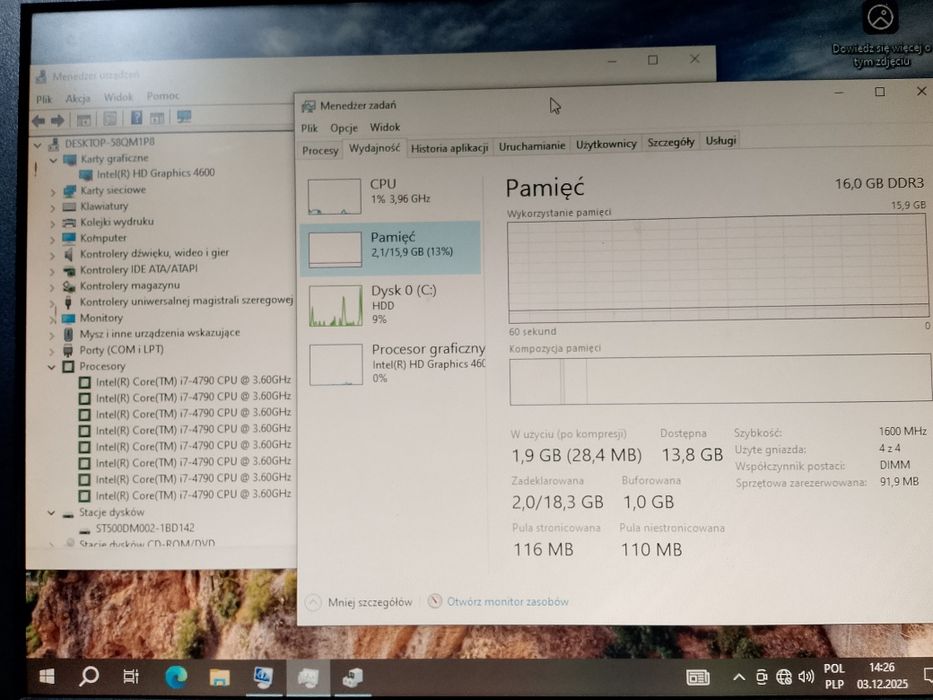Select Porty (COM i LPT) item
933x700 pixels.
[113, 350]
